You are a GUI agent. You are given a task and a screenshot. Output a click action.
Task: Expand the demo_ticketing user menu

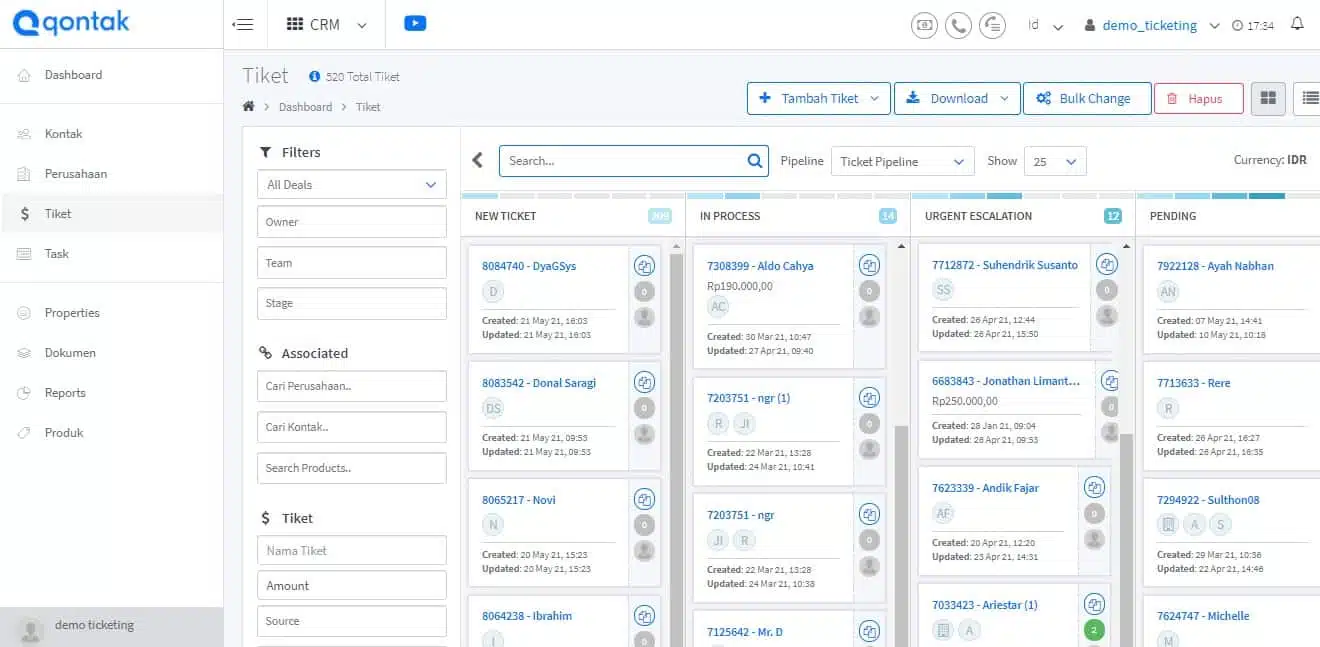1152,26
